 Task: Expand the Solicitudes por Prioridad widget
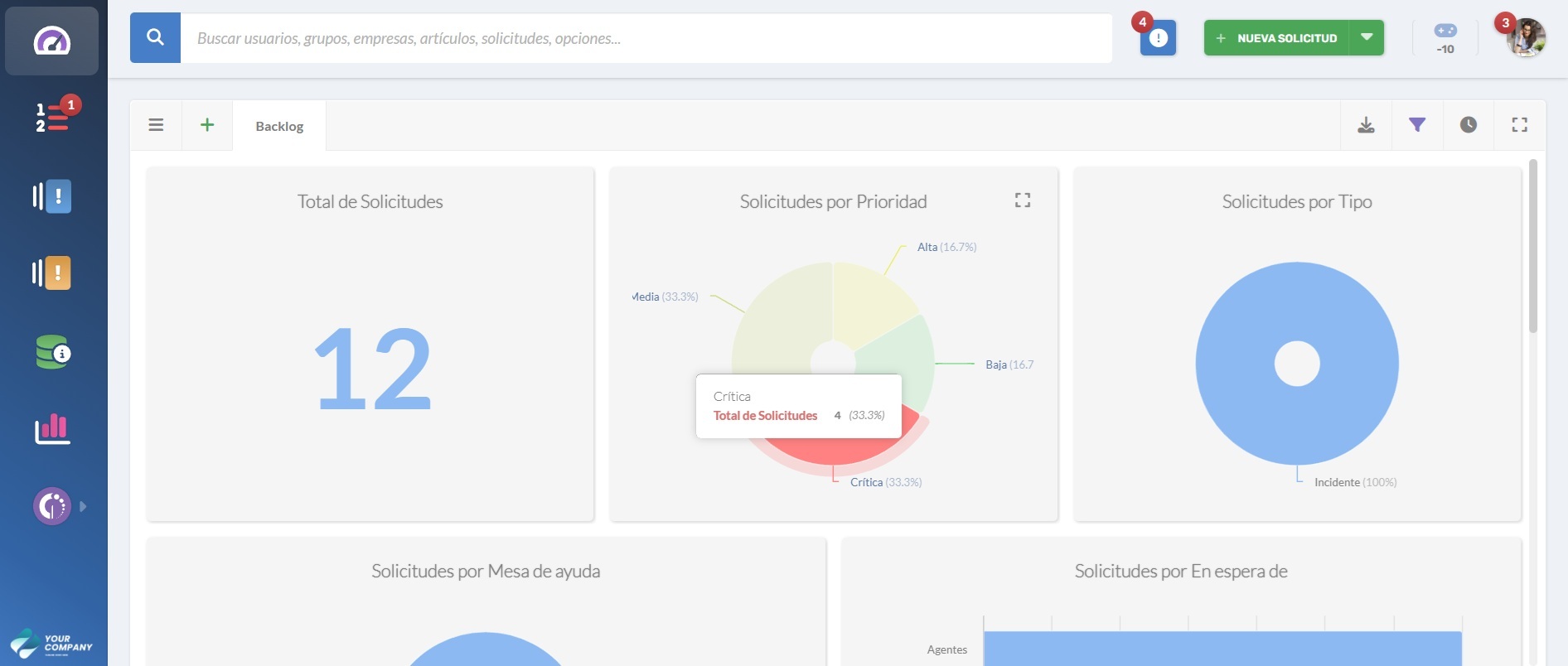click(1023, 200)
